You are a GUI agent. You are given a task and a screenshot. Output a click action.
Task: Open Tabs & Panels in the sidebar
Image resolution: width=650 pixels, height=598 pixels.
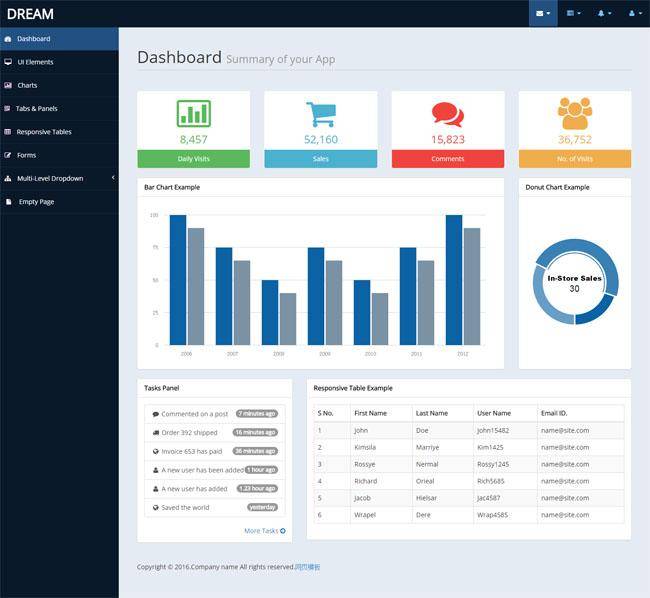click(x=36, y=108)
